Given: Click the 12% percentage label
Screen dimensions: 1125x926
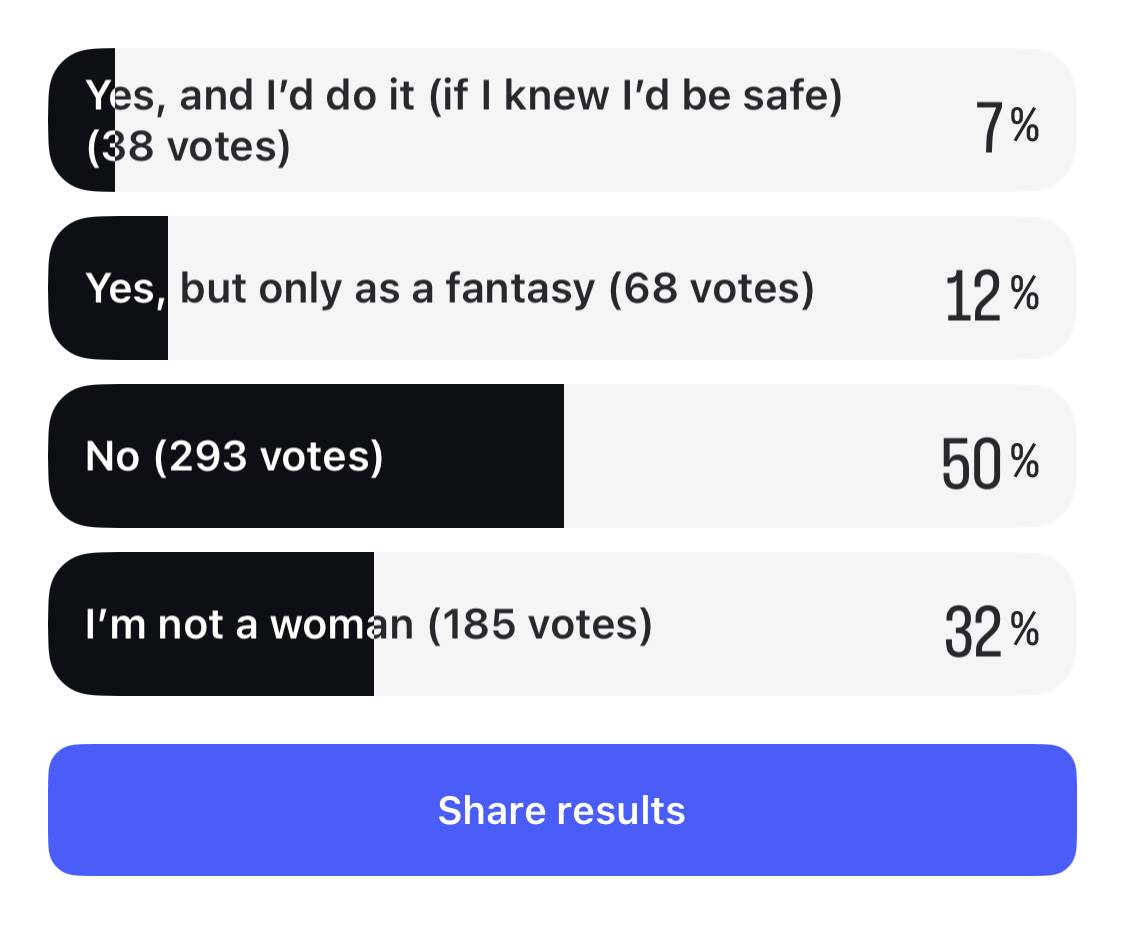Looking at the screenshot, I should (x=992, y=295).
